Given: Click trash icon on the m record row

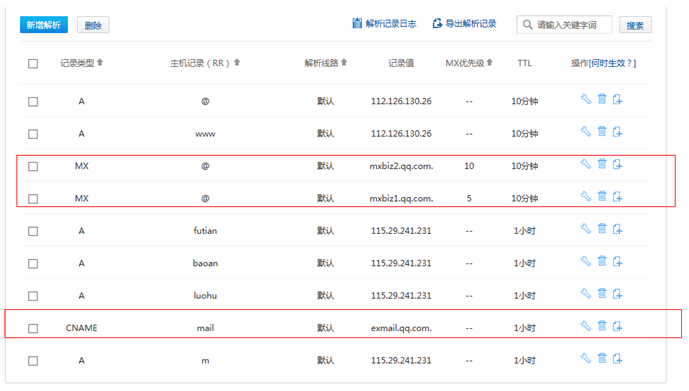Looking at the screenshot, I should pyautogui.click(x=602, y=358).
